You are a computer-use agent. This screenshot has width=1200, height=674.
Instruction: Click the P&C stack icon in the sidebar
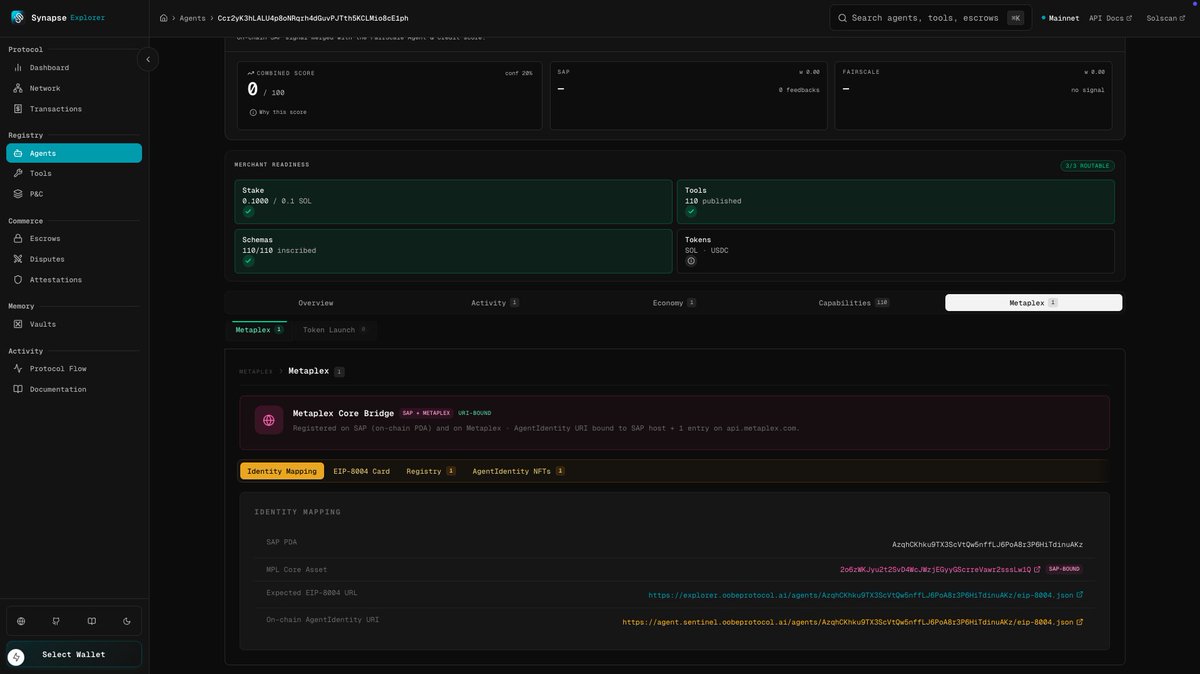click(x=18, y=194)
